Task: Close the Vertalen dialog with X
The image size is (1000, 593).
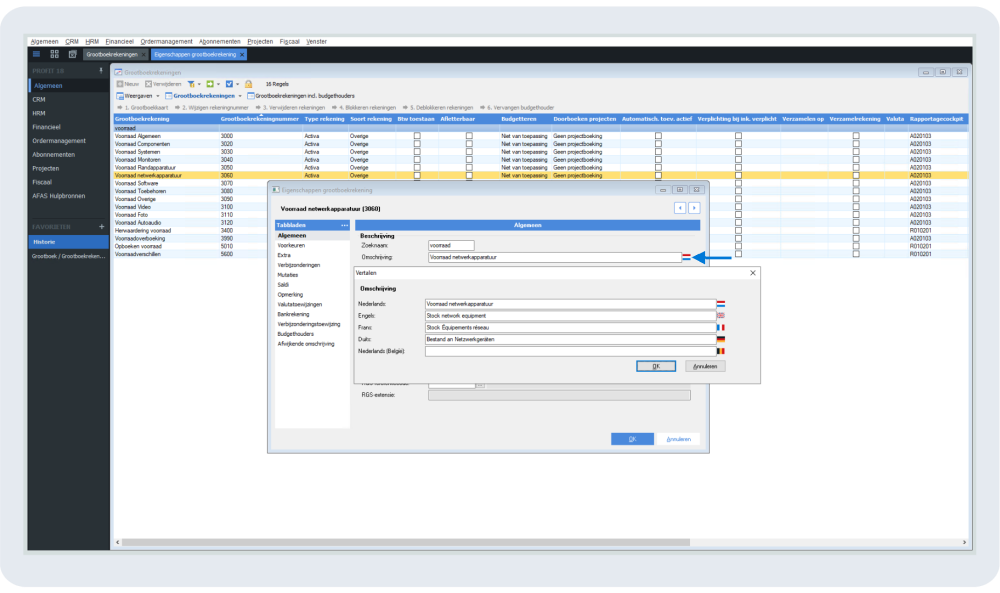Action: 753,273
